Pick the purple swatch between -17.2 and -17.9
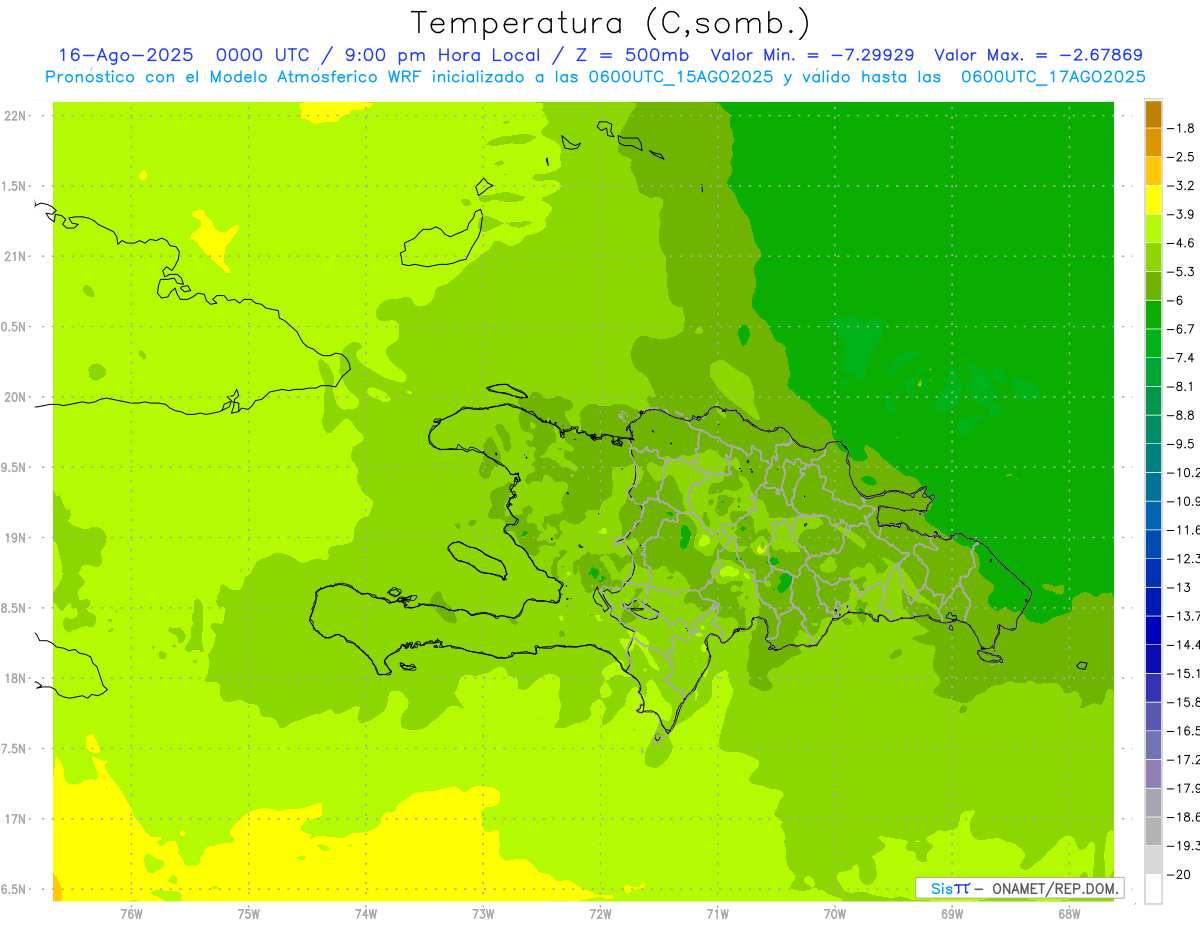 pos(1153,774)
